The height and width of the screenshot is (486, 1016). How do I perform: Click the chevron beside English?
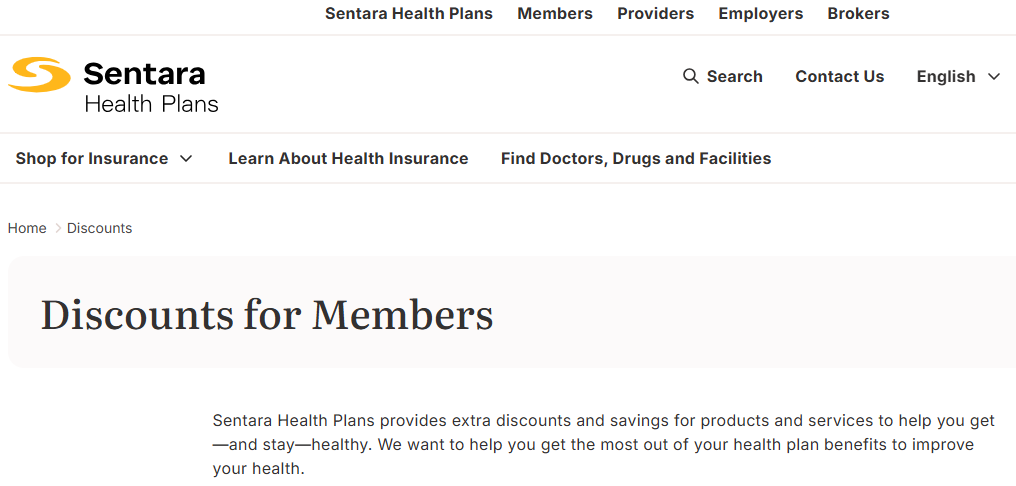coord(993,76)
